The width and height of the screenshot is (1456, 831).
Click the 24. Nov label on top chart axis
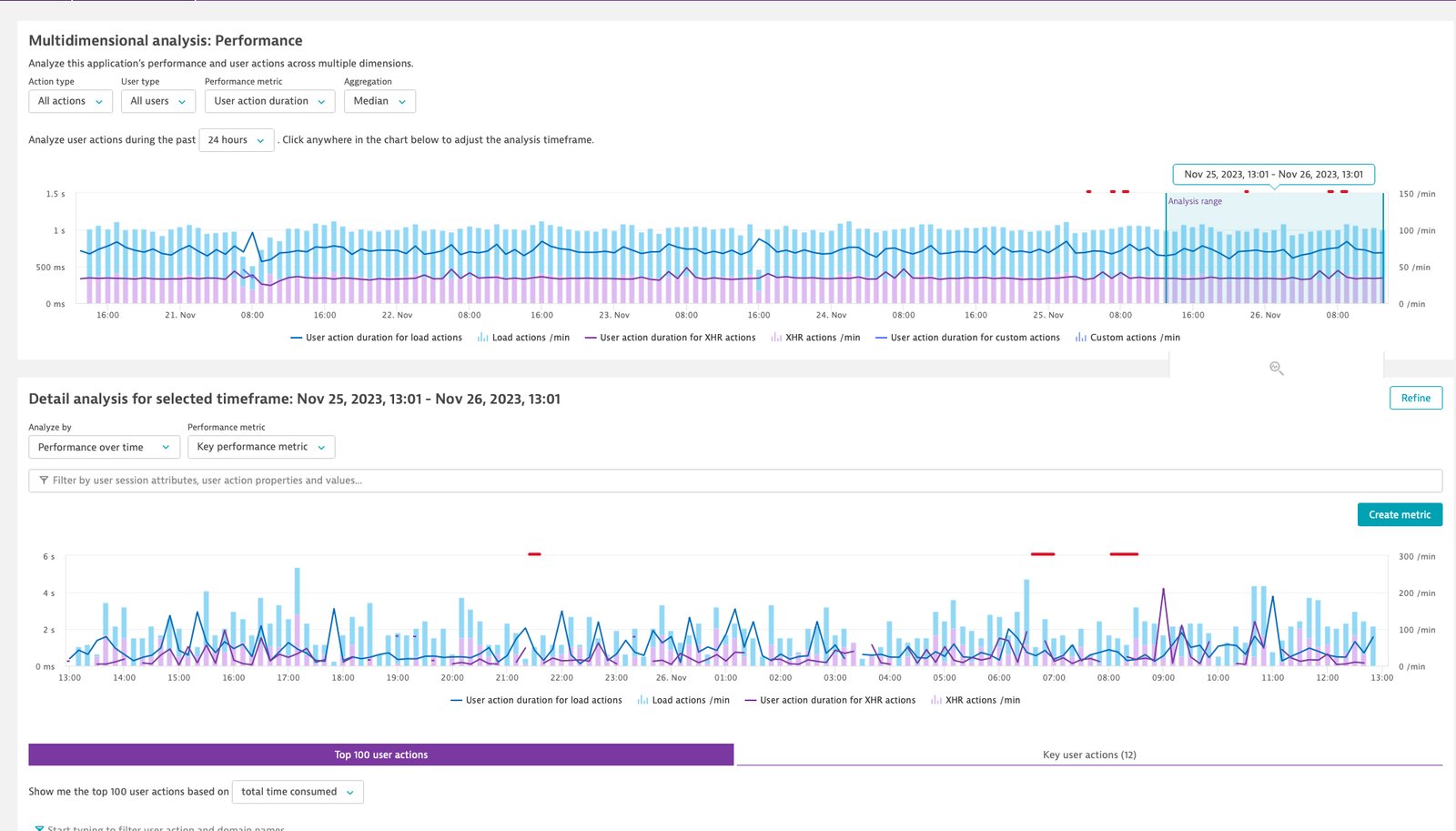(x=831, y=316)
